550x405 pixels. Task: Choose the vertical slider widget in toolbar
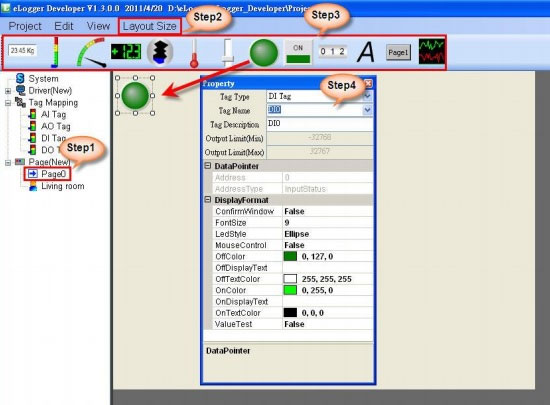(228, 53)
